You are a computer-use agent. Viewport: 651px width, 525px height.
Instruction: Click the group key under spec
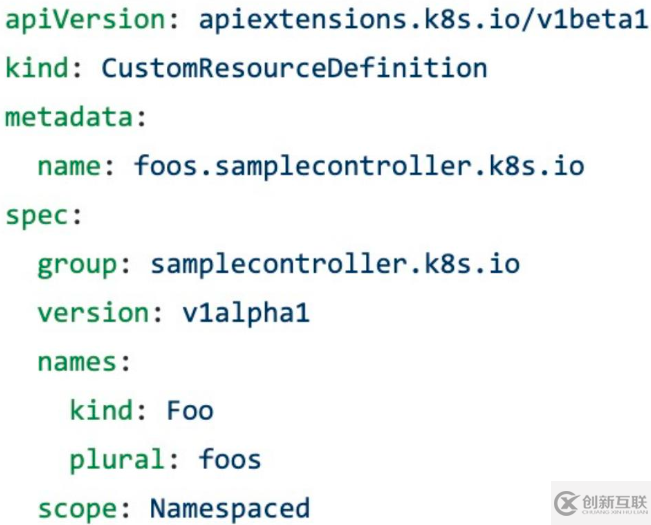tap(78, 264)
